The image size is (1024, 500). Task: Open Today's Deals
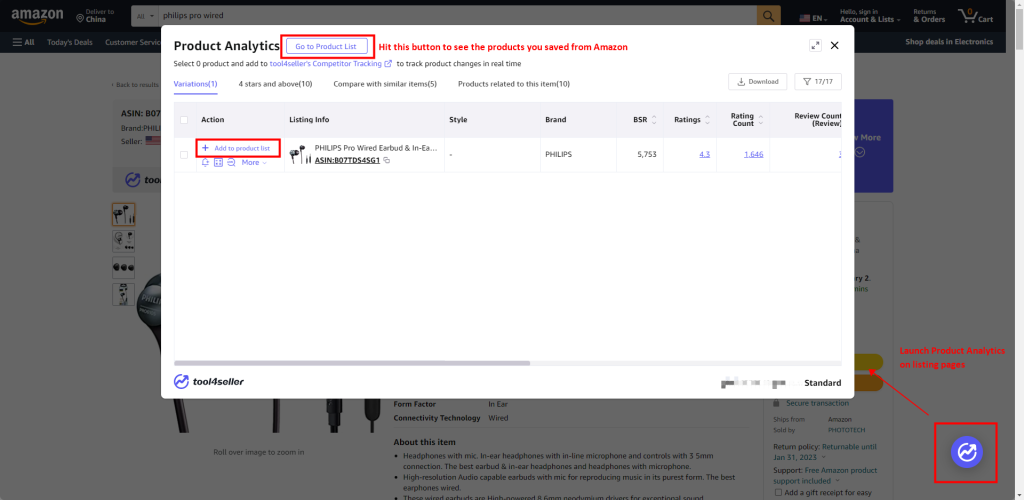pos(69,42)
